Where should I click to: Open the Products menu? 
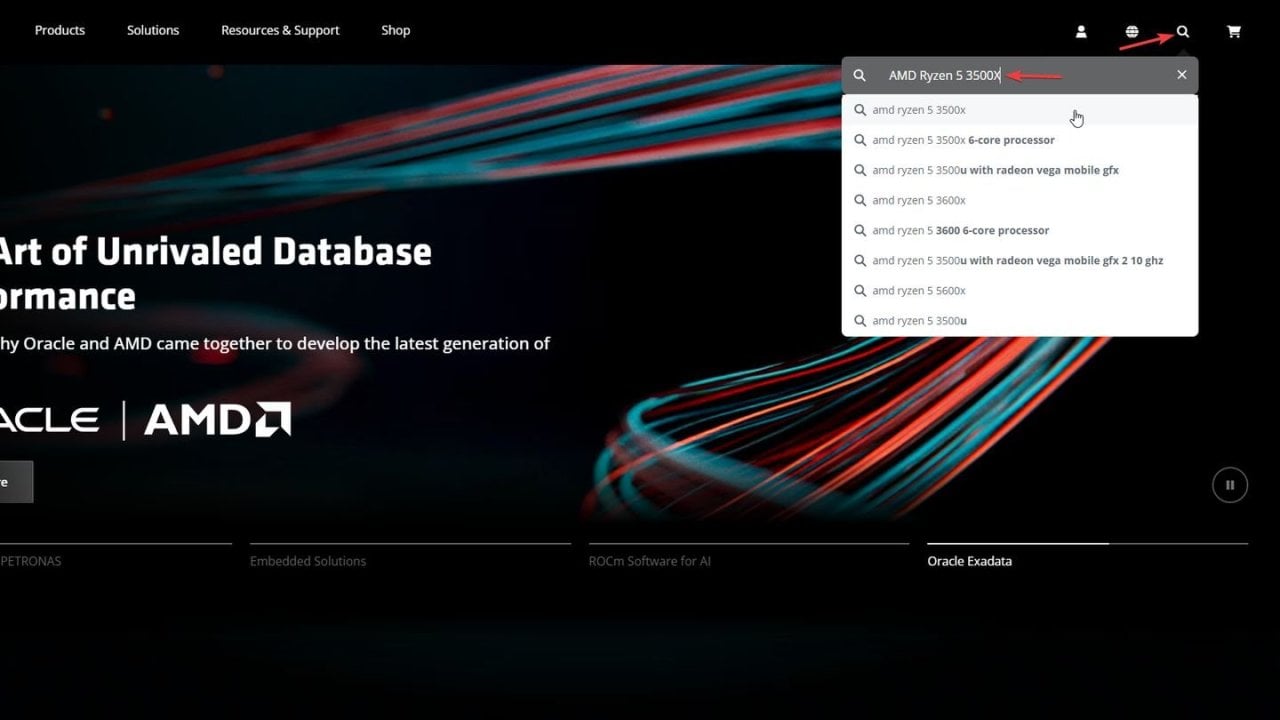60,30
